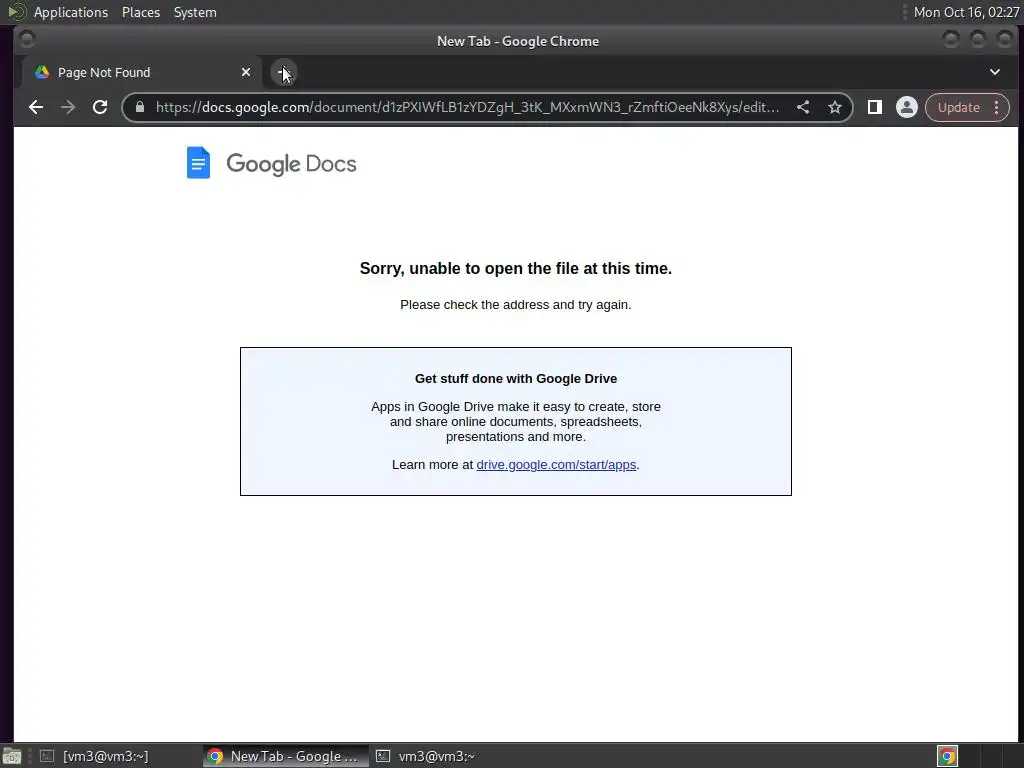Image resolution: width=1024 pixels, height=768 pixels.
Task: Close the Page Not Found tab
Action: coord(246,72)
